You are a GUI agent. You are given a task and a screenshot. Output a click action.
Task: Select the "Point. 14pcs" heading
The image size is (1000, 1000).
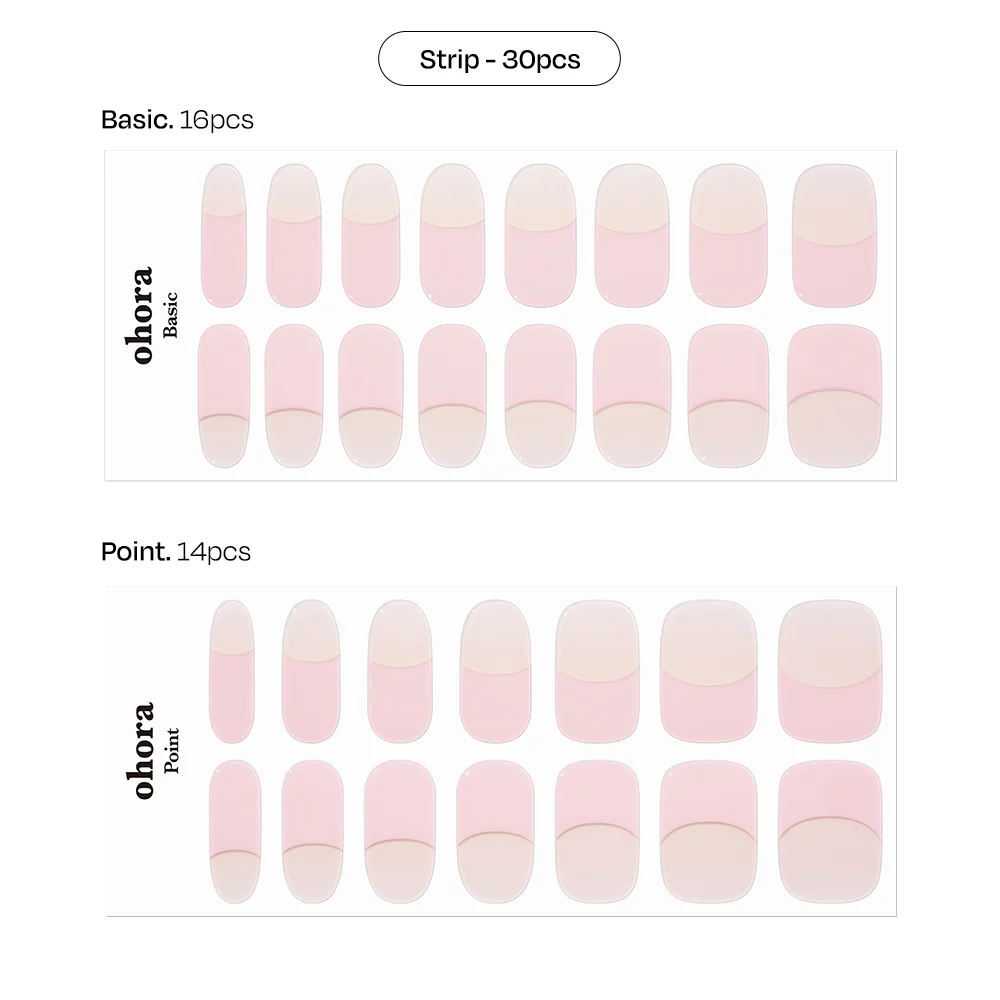point(176,551)
